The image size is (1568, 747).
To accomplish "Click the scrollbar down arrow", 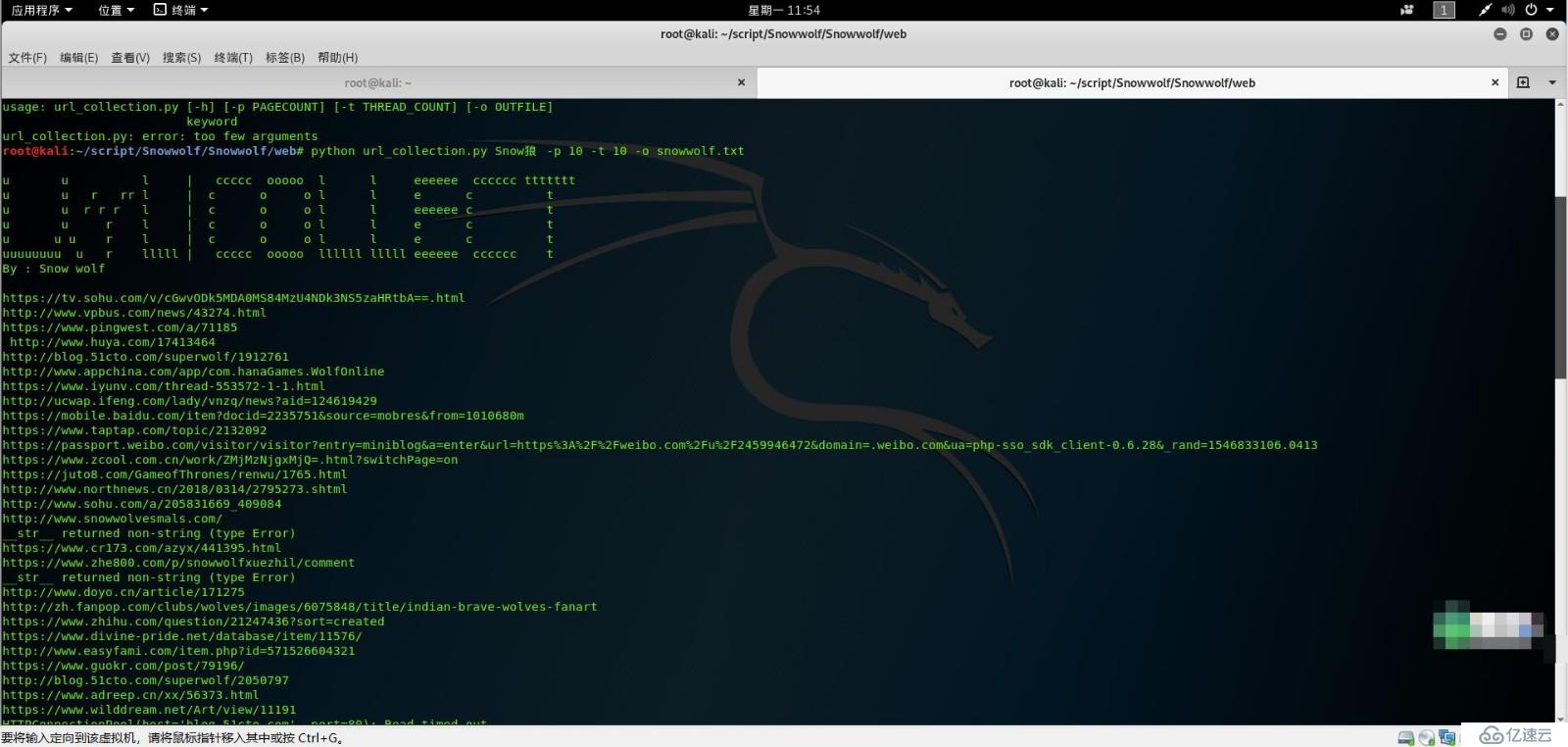I will click(1560, 720).
